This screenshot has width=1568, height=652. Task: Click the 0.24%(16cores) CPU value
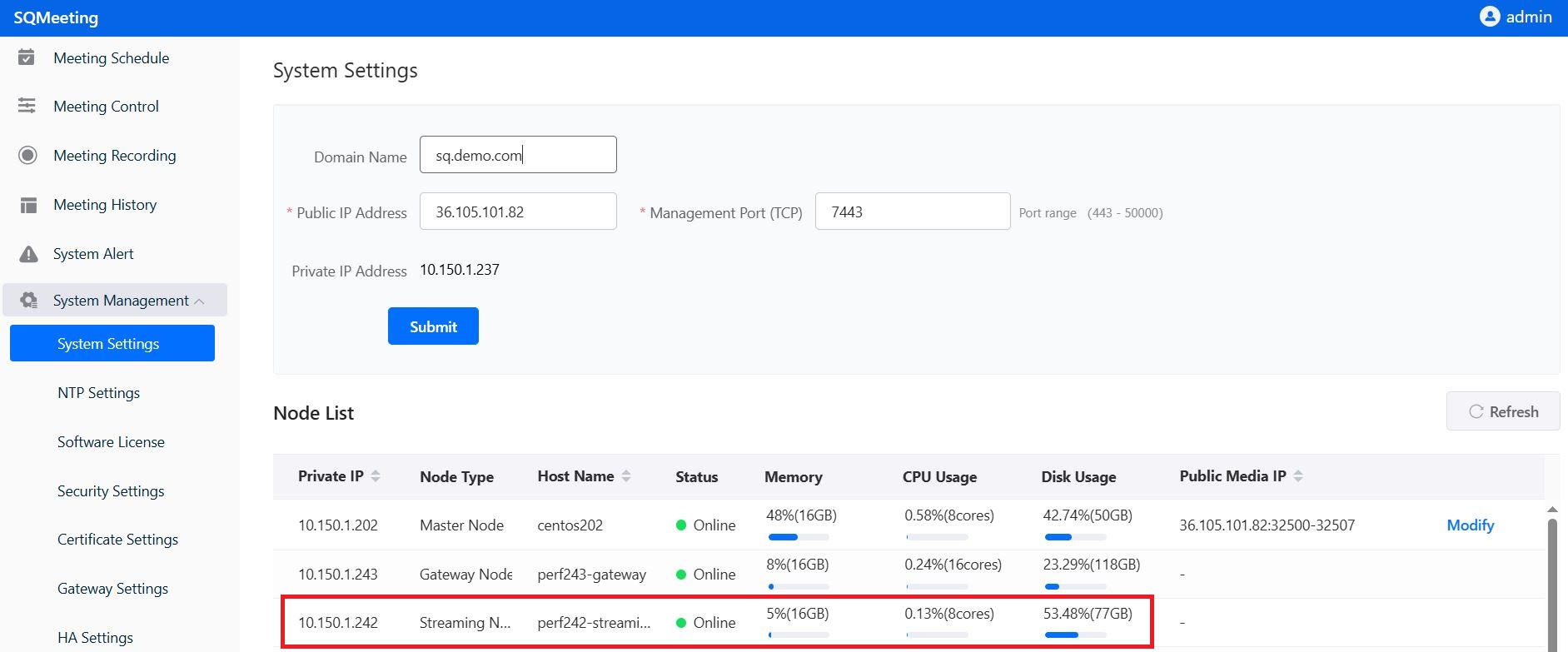(953, 564)
